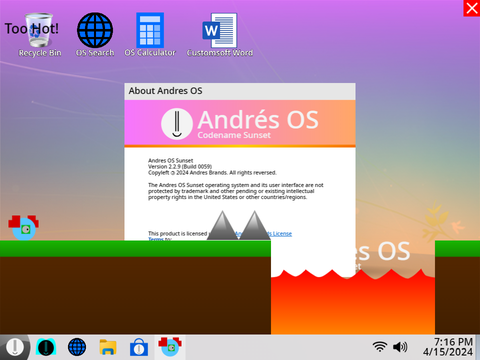Viewport: 480px width, 360px height.
Task: Open the clock showing 7:16 PM
Action: 453,342
